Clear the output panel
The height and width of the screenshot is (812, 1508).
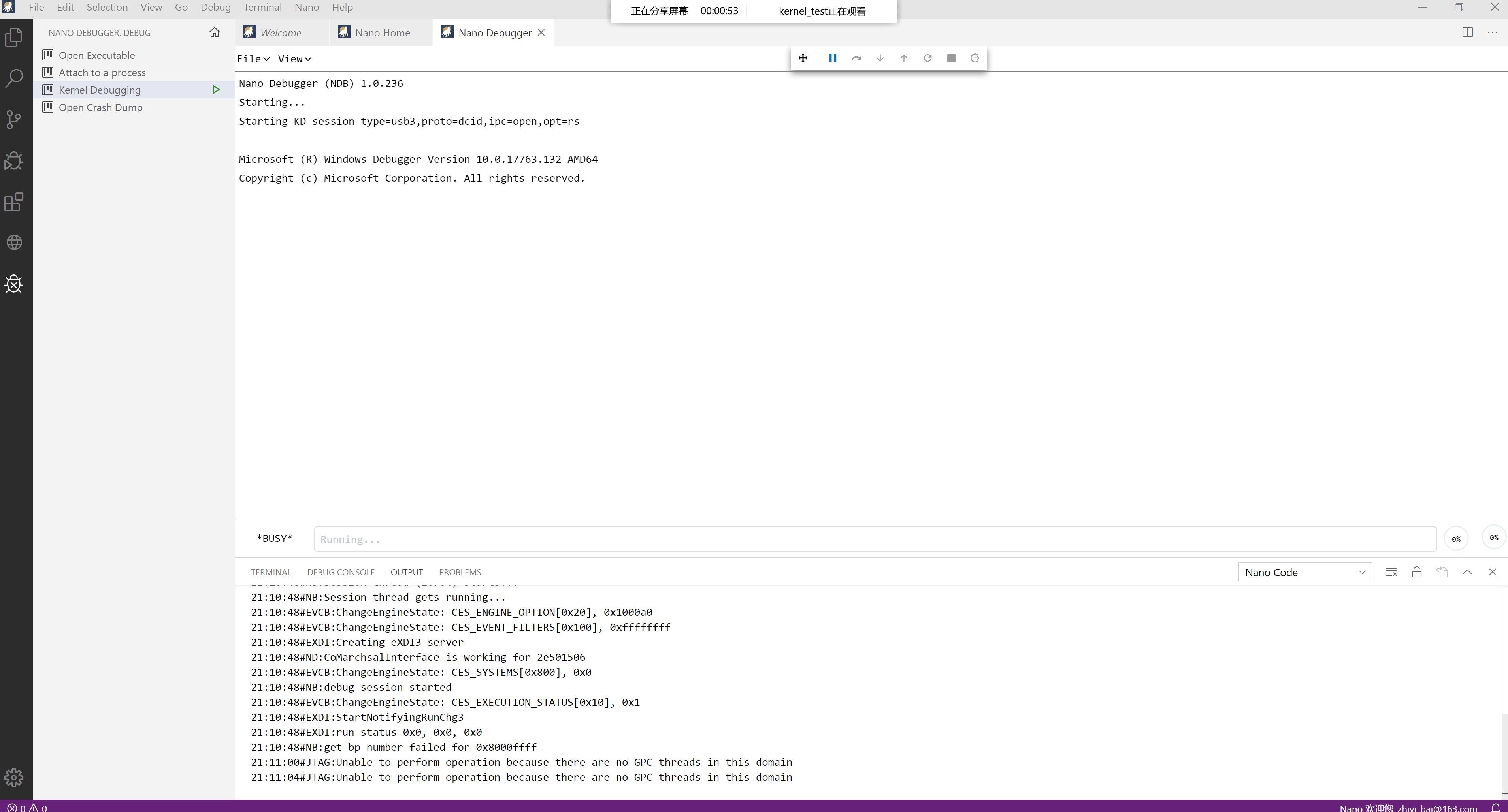[x=1391, y=572]
